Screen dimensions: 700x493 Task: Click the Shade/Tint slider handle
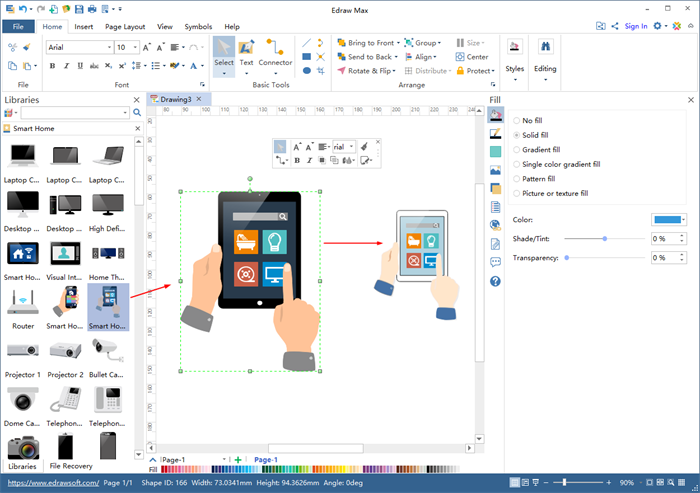point(605,239)
